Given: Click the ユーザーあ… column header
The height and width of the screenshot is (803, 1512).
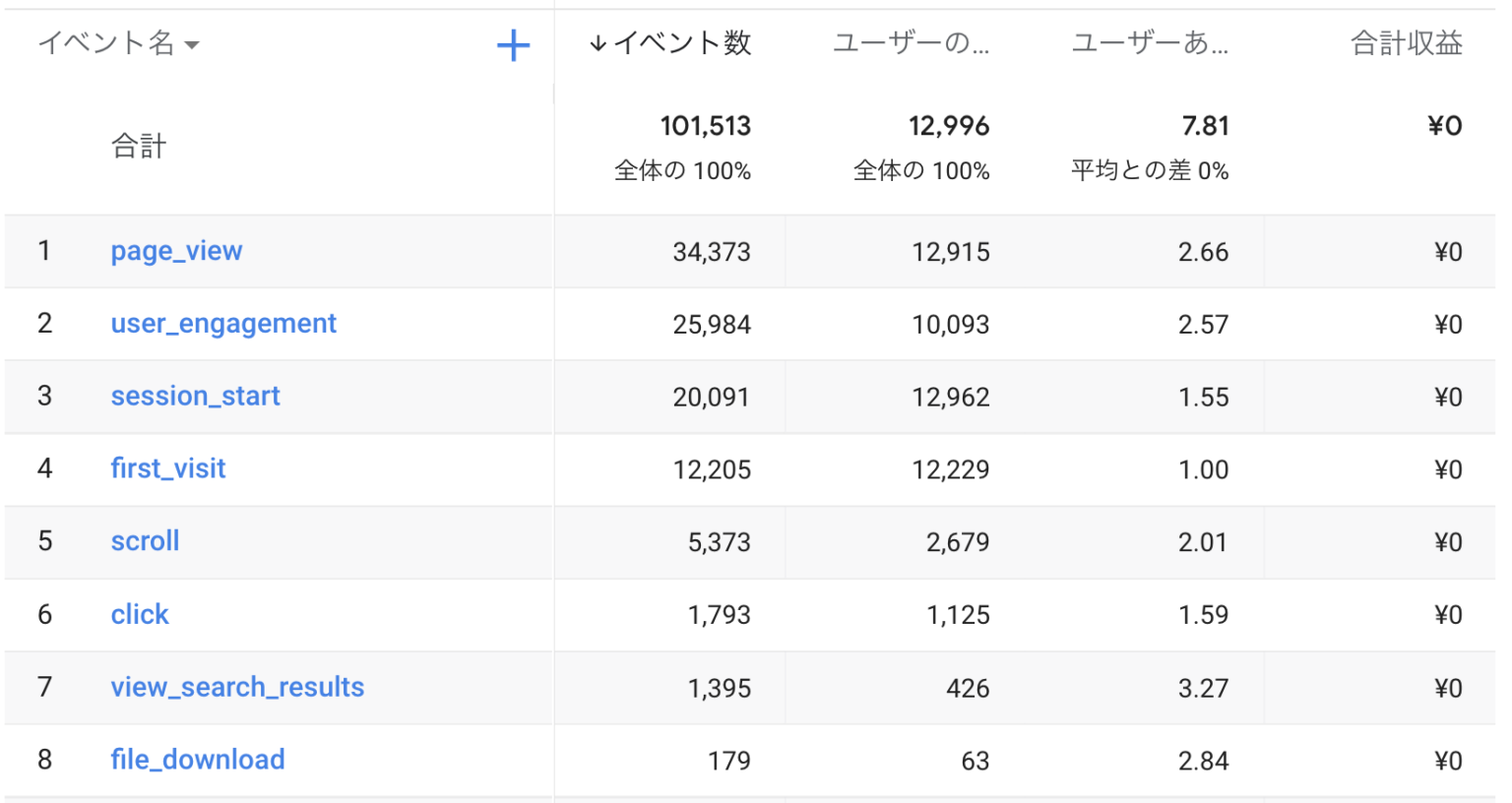Looking at the screenshot, I should (x=1149, y=43).
